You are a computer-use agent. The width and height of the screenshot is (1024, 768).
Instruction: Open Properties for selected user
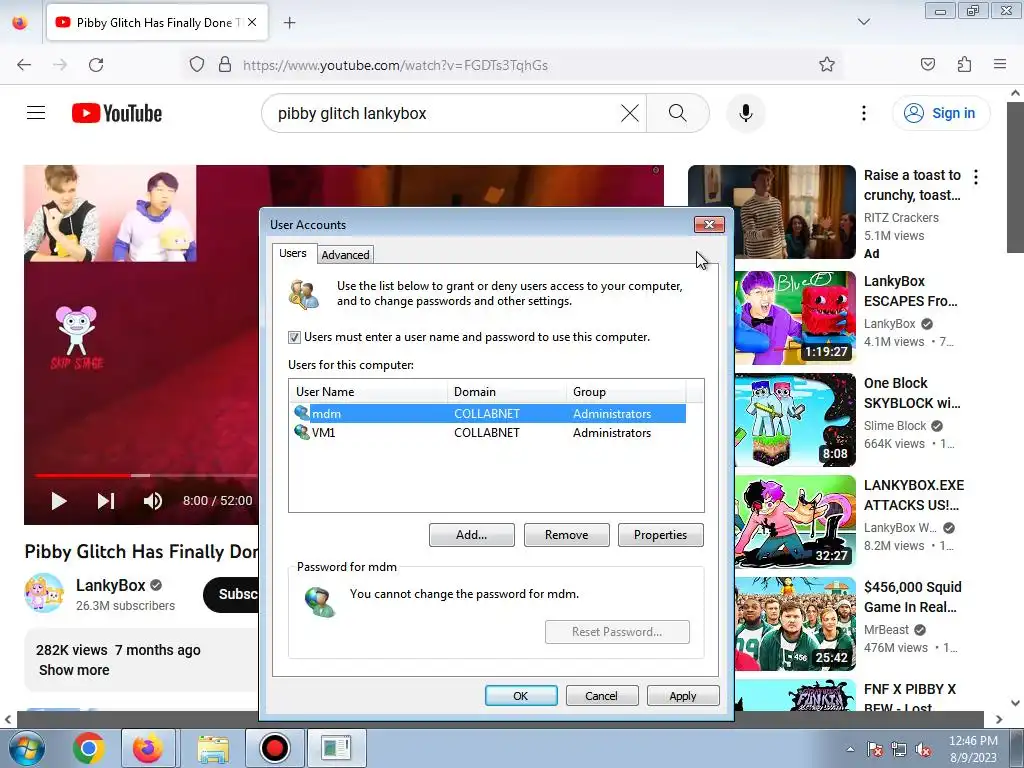(660, 535)
